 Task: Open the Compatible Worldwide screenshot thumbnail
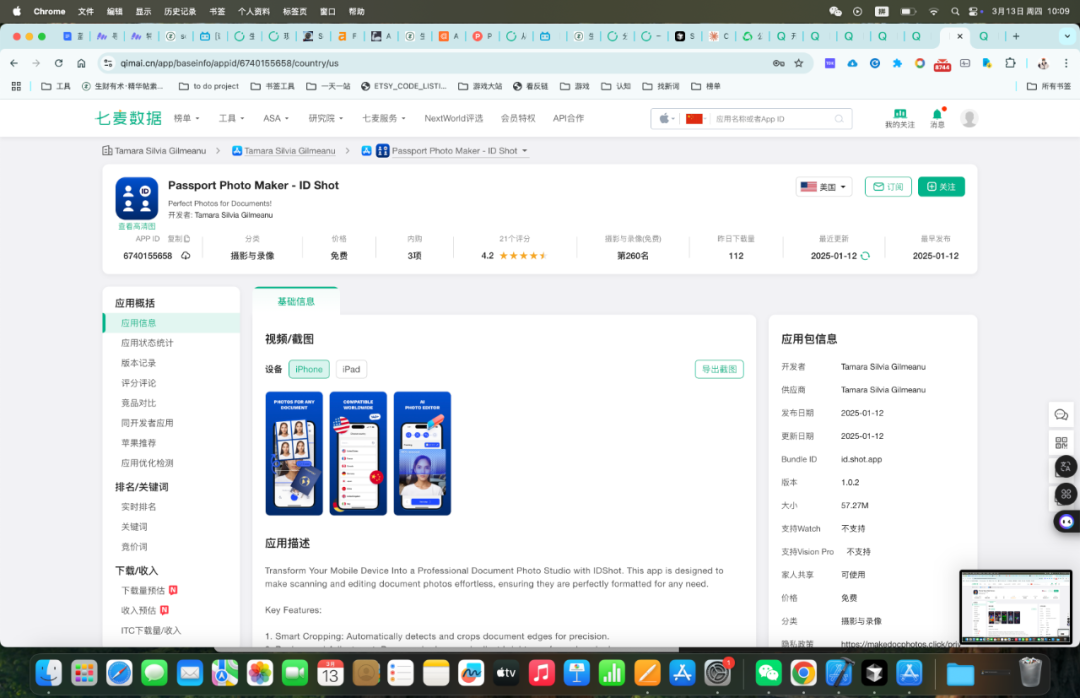click(358, 453)
